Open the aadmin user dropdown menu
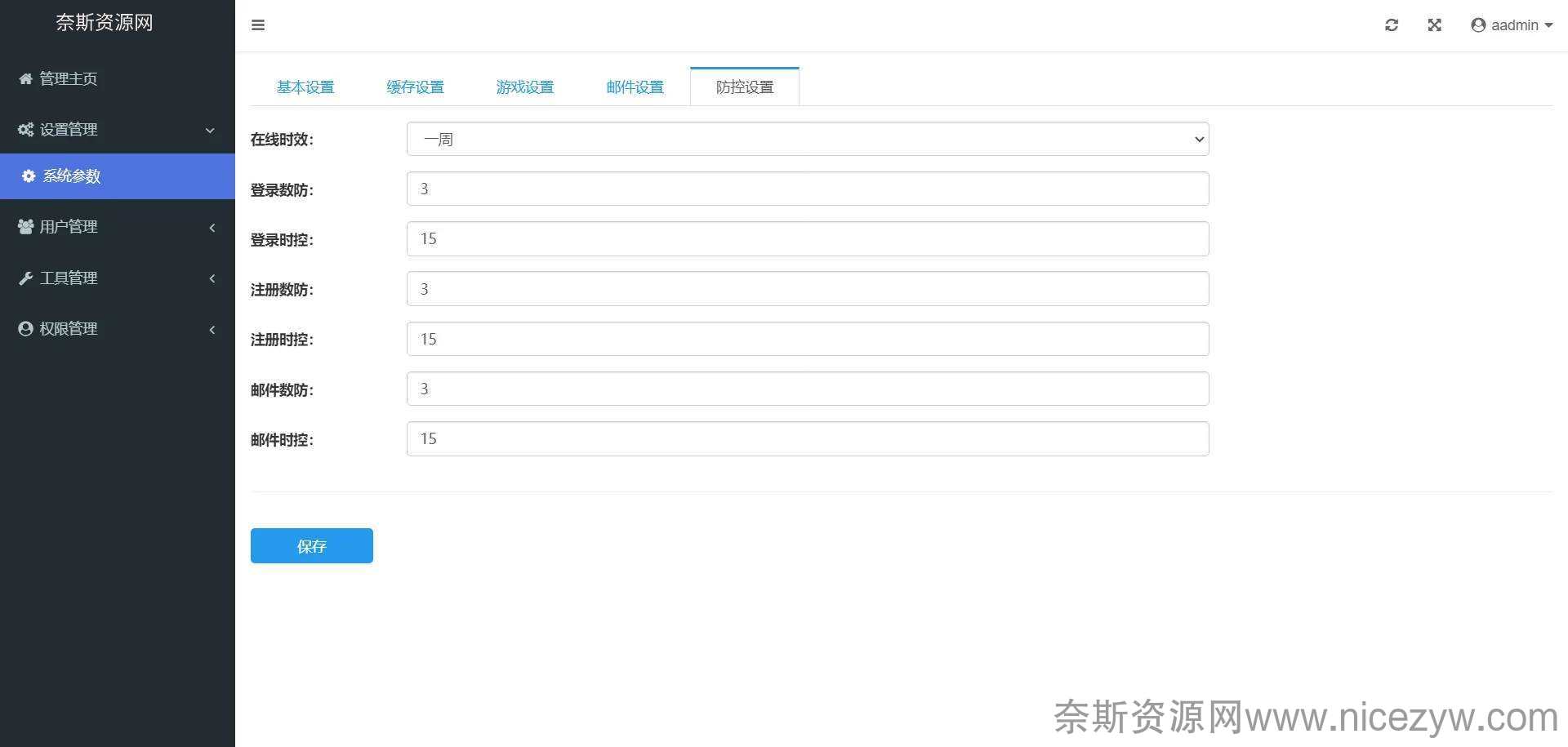1568x747 pixels. (1512, 25)
